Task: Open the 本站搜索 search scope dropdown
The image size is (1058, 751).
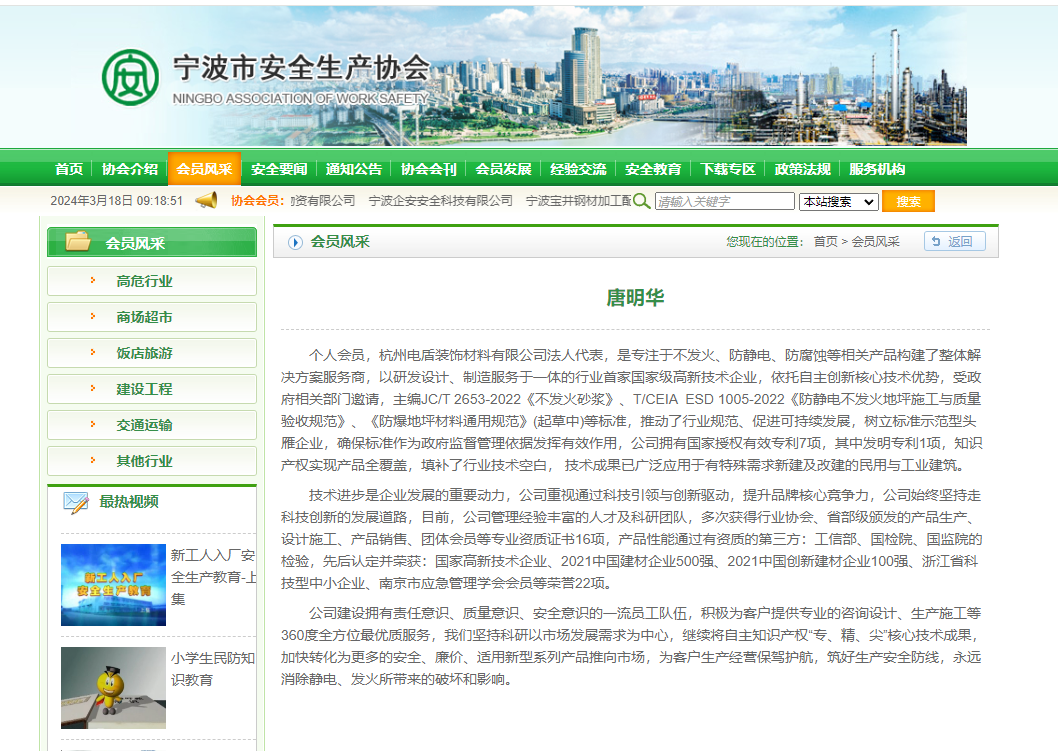Action: [x=838, y=201]
